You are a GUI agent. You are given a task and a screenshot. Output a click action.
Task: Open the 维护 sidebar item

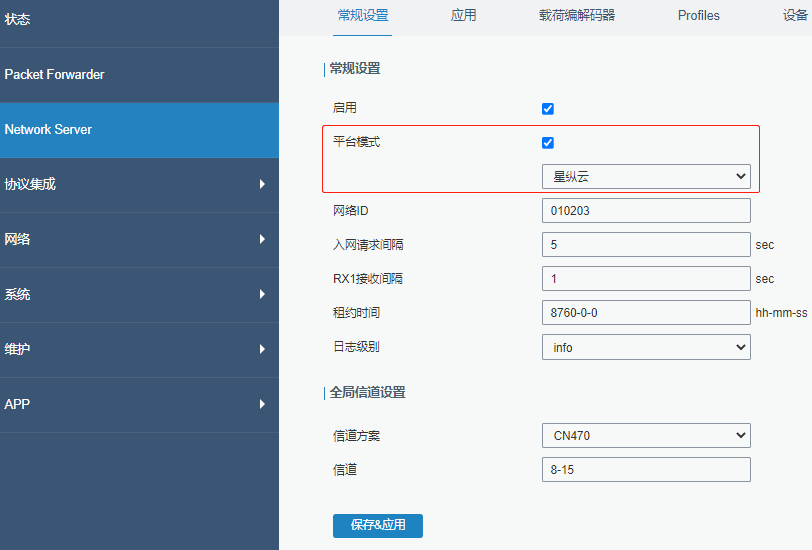[139, 350]
